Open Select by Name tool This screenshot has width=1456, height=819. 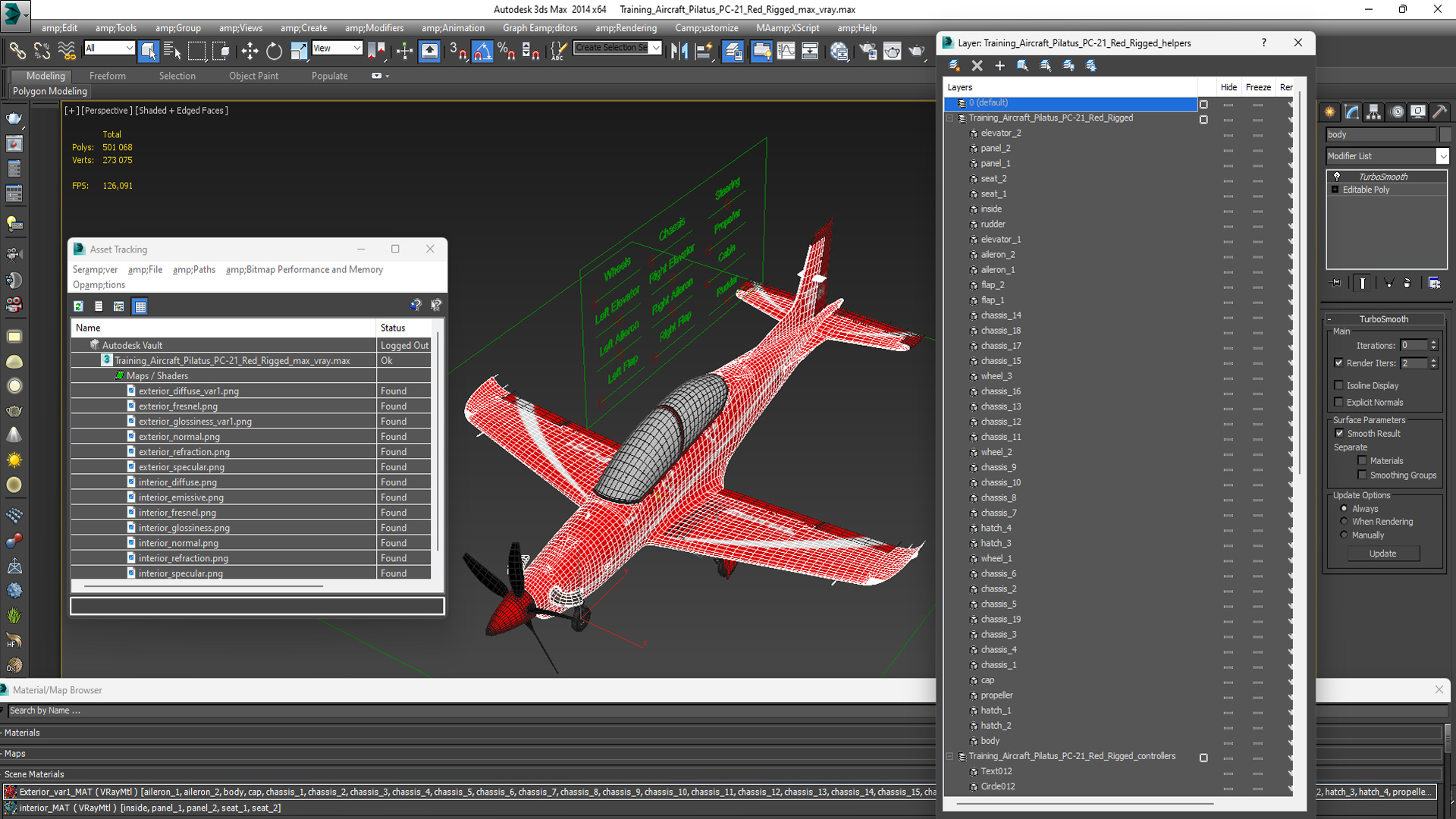pos(172,51)
